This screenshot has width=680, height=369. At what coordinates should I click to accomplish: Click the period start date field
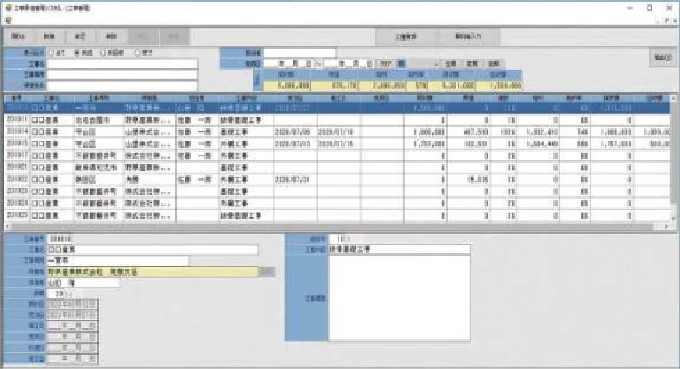click(288, 64)
